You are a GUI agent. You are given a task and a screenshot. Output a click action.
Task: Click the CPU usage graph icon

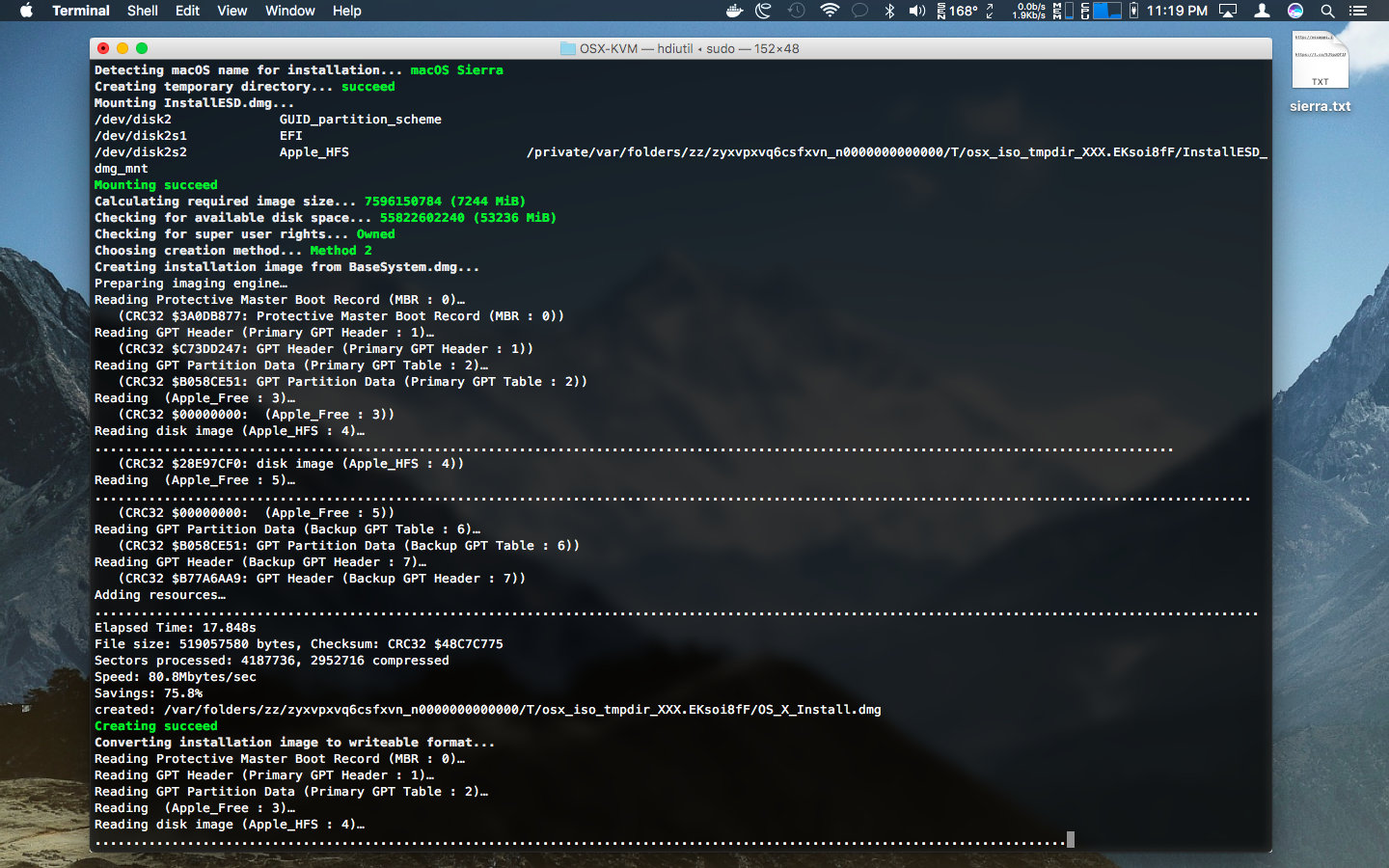(1102, 11)
